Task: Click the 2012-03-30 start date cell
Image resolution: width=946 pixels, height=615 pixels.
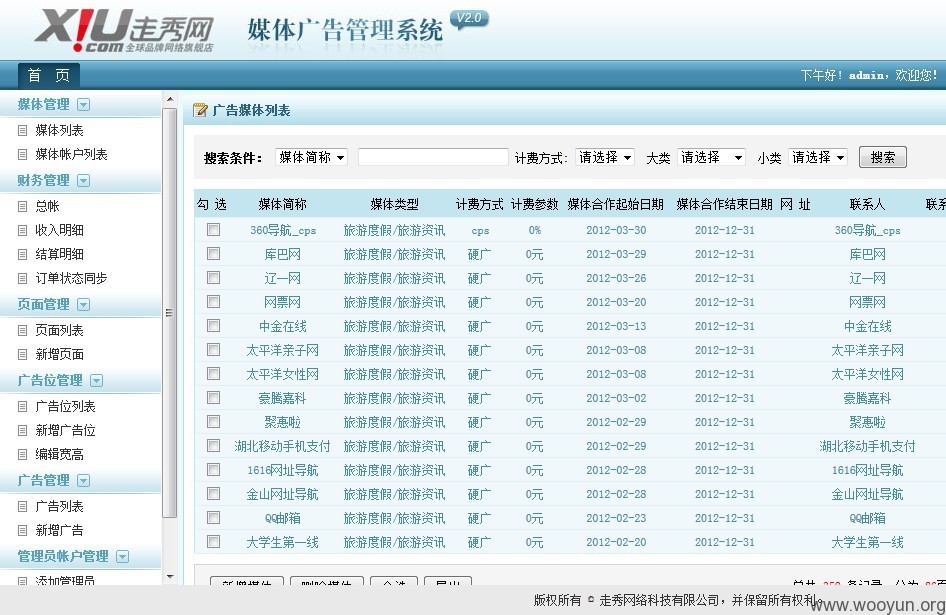Action: pos(616,230)
